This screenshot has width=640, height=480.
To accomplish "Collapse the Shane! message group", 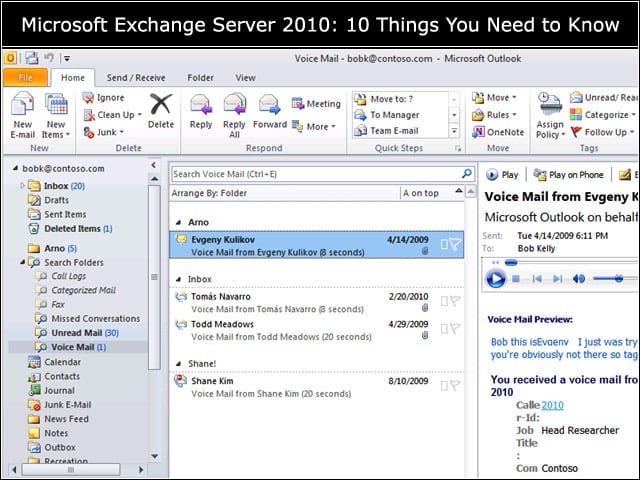I will coord(179,363).
